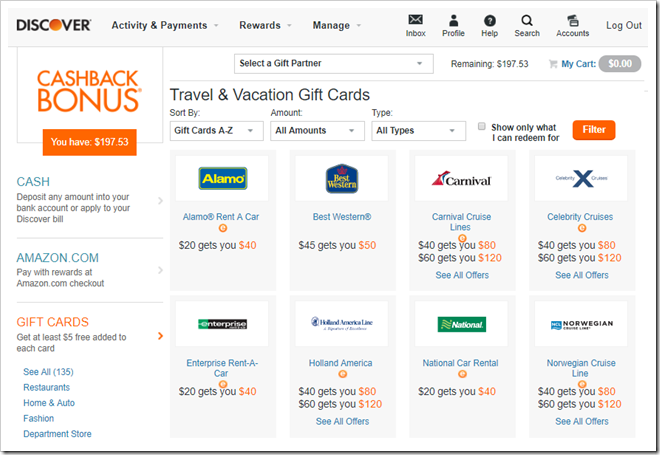Viewport: 660px width, 455px height.
Task: Click the orange Filter button
Action: pos(593,130)
